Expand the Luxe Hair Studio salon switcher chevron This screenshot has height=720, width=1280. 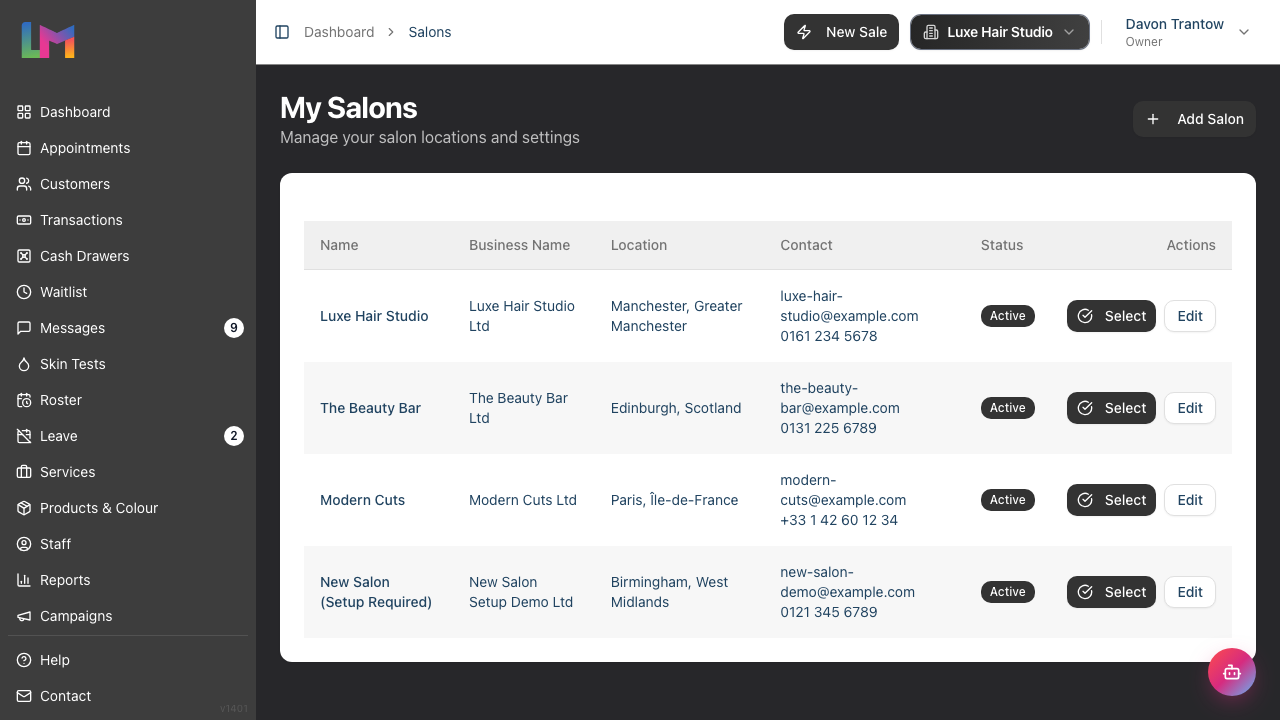pyautogui.click(x=1069, y=32)
